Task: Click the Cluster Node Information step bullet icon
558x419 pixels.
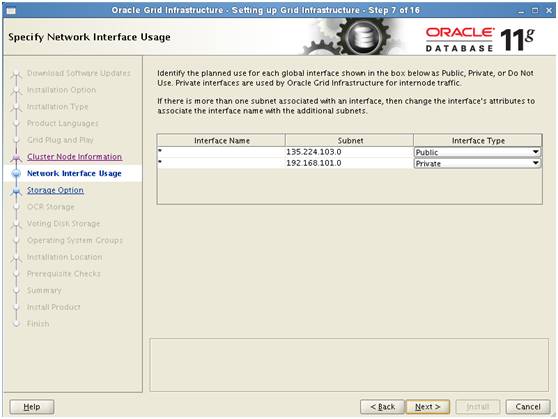Action: point(16,157)
